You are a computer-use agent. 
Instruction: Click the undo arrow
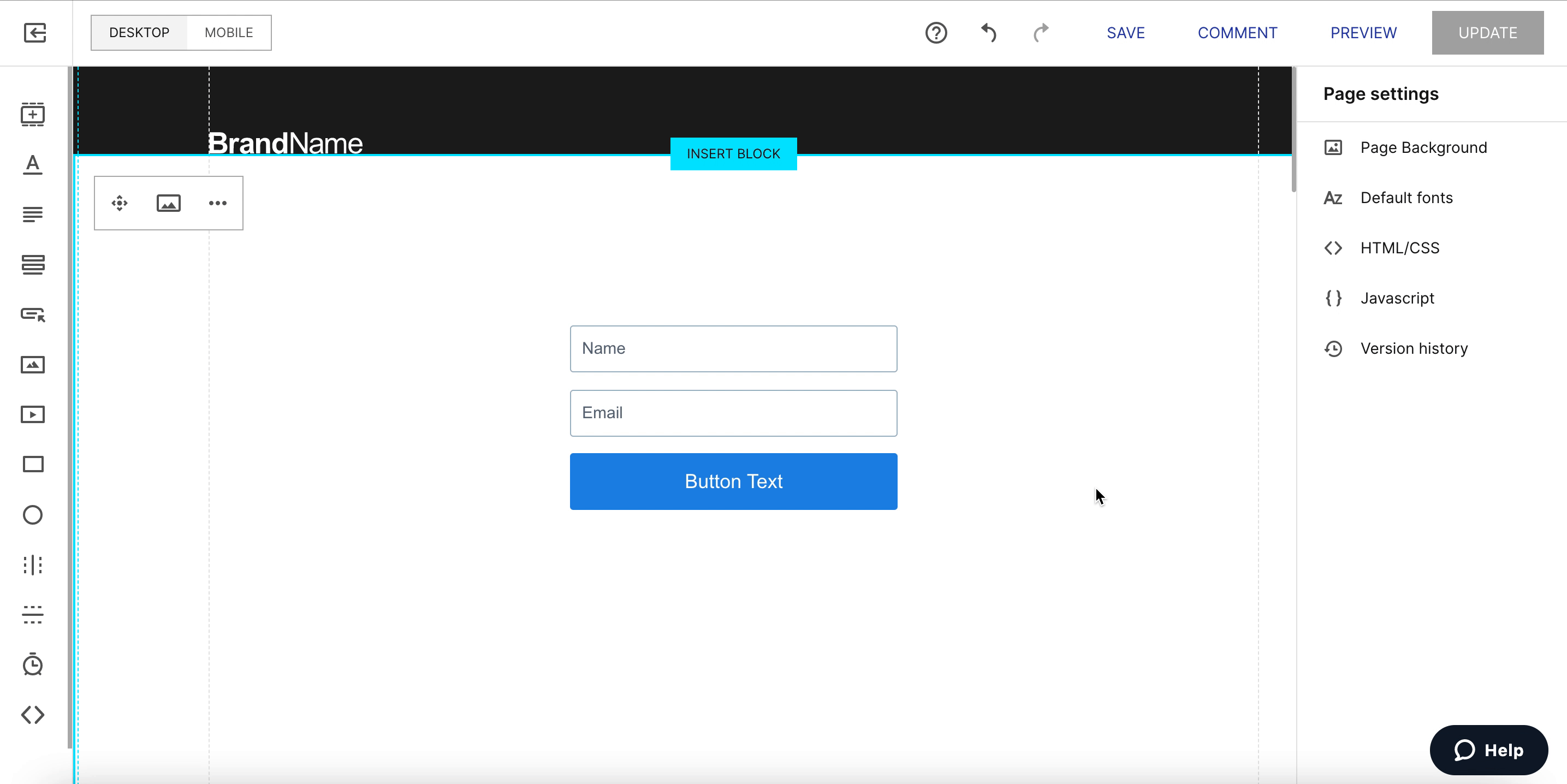point(989,33)
